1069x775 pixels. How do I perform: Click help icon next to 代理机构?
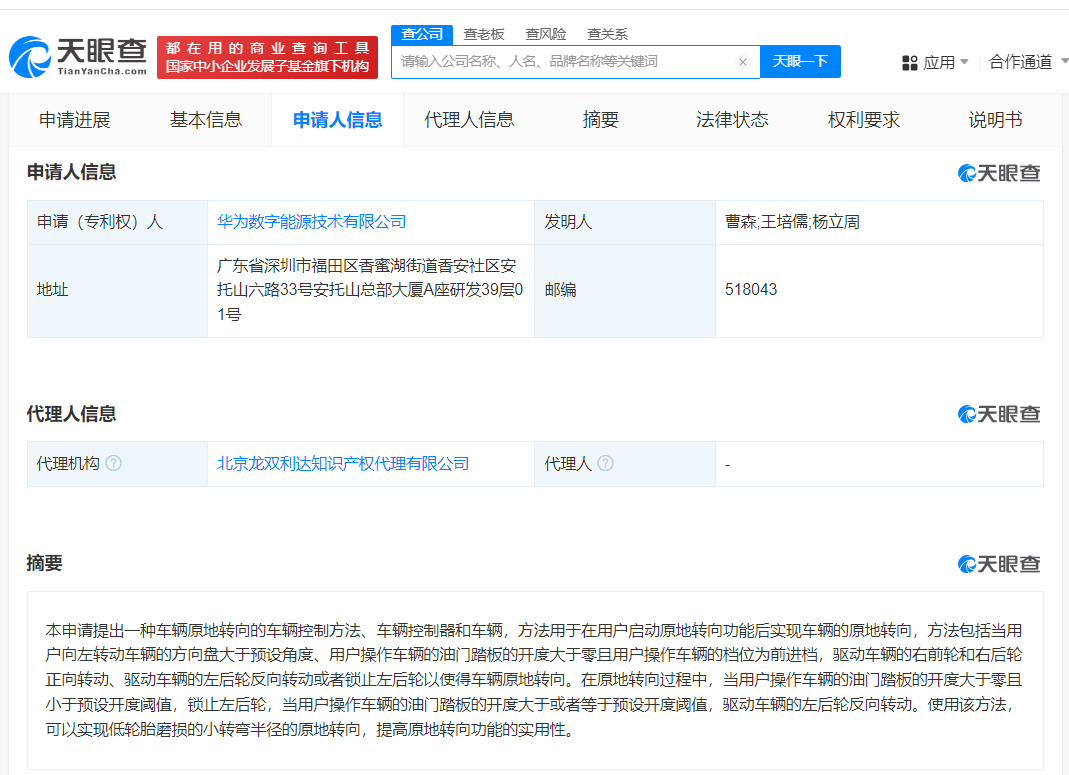114,464
